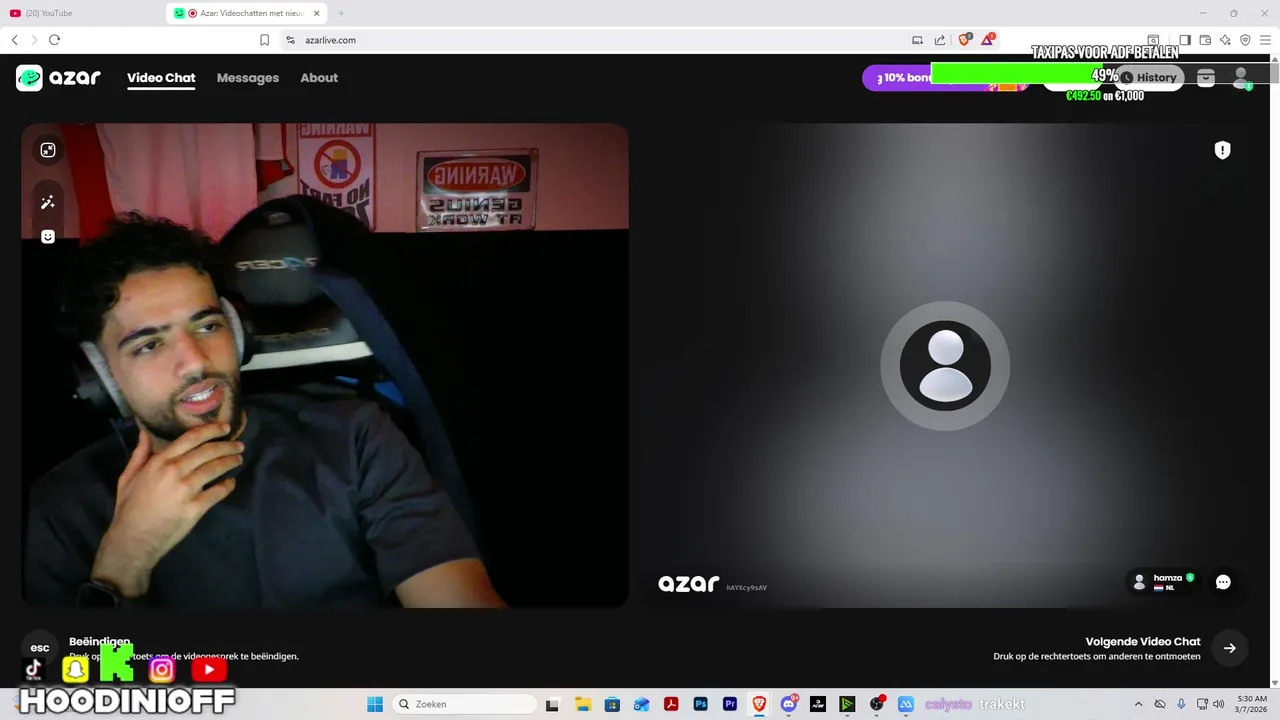Open the user profile avatar menu
The width and height of the screenshot is (1280, 720).
(1241, 78)
